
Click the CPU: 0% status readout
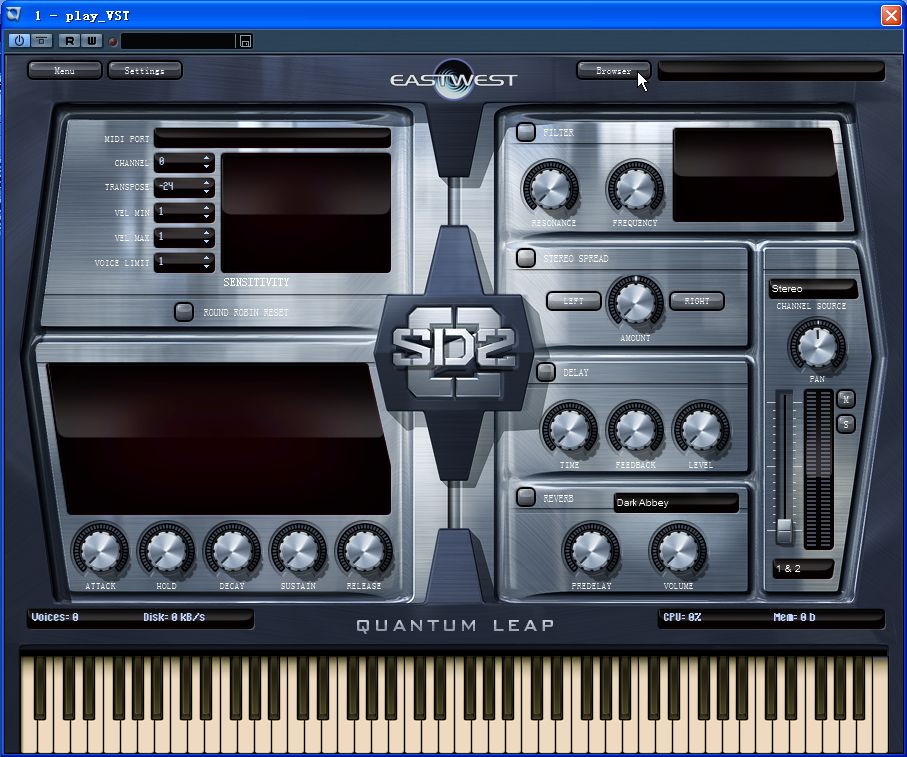(682, 617)
